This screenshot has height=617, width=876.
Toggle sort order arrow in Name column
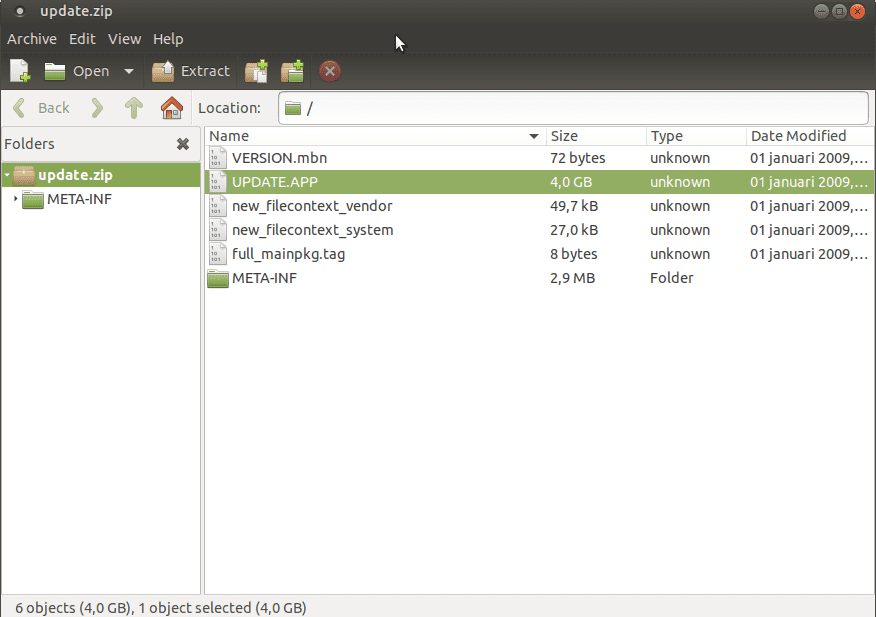(534, 136)
